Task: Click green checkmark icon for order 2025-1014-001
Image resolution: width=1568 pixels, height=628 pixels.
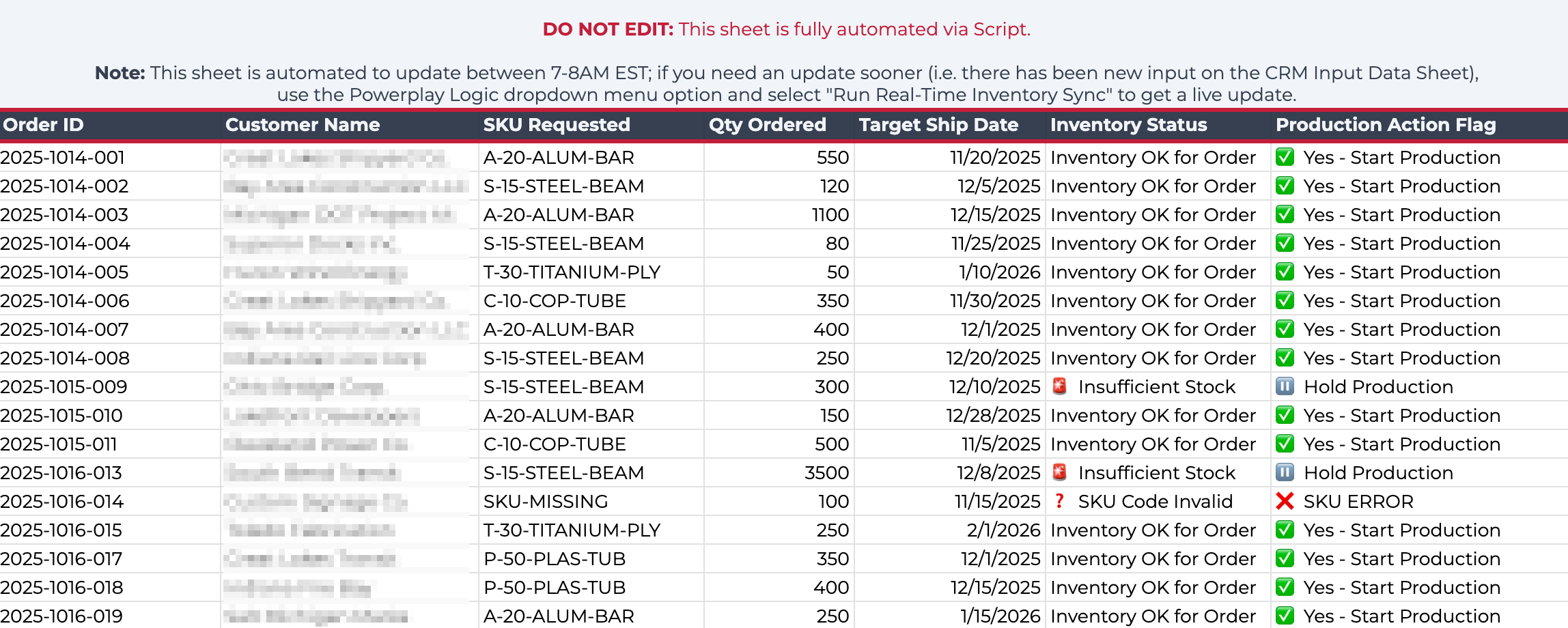Action: (1285, 158)
